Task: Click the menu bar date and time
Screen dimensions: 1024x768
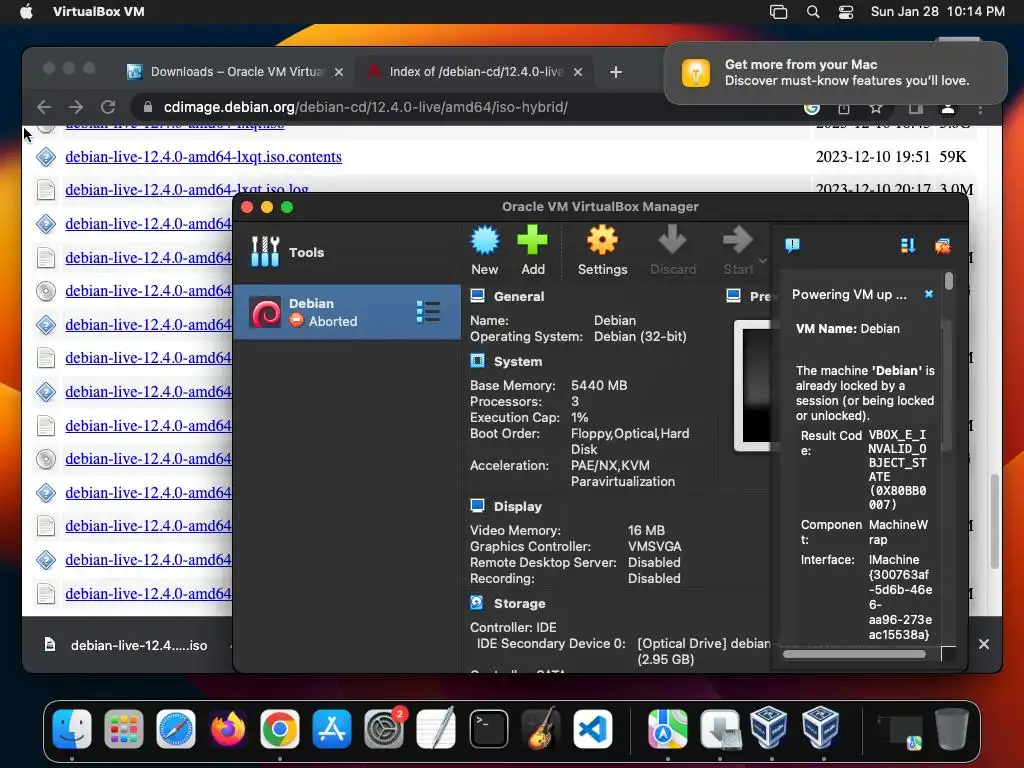Action: coord(938,12)
